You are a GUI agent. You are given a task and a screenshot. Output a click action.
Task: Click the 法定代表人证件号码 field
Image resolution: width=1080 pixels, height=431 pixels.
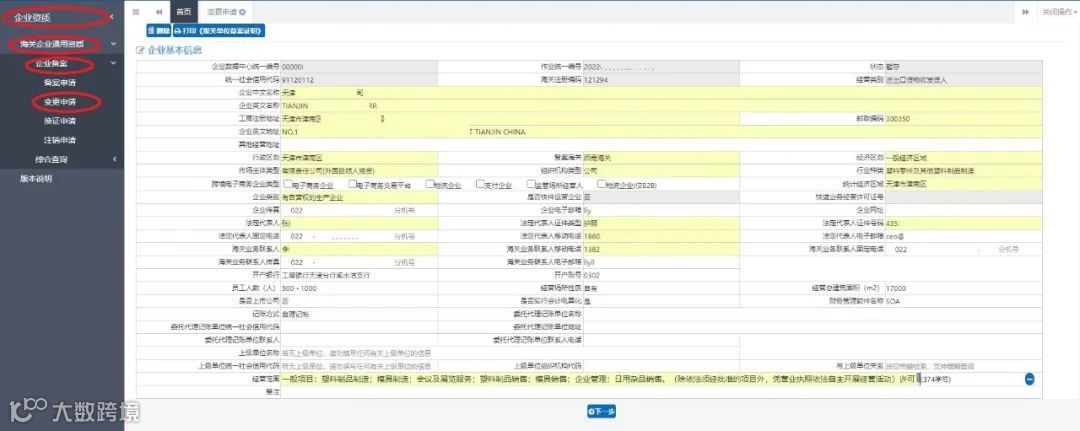(963, 223)
